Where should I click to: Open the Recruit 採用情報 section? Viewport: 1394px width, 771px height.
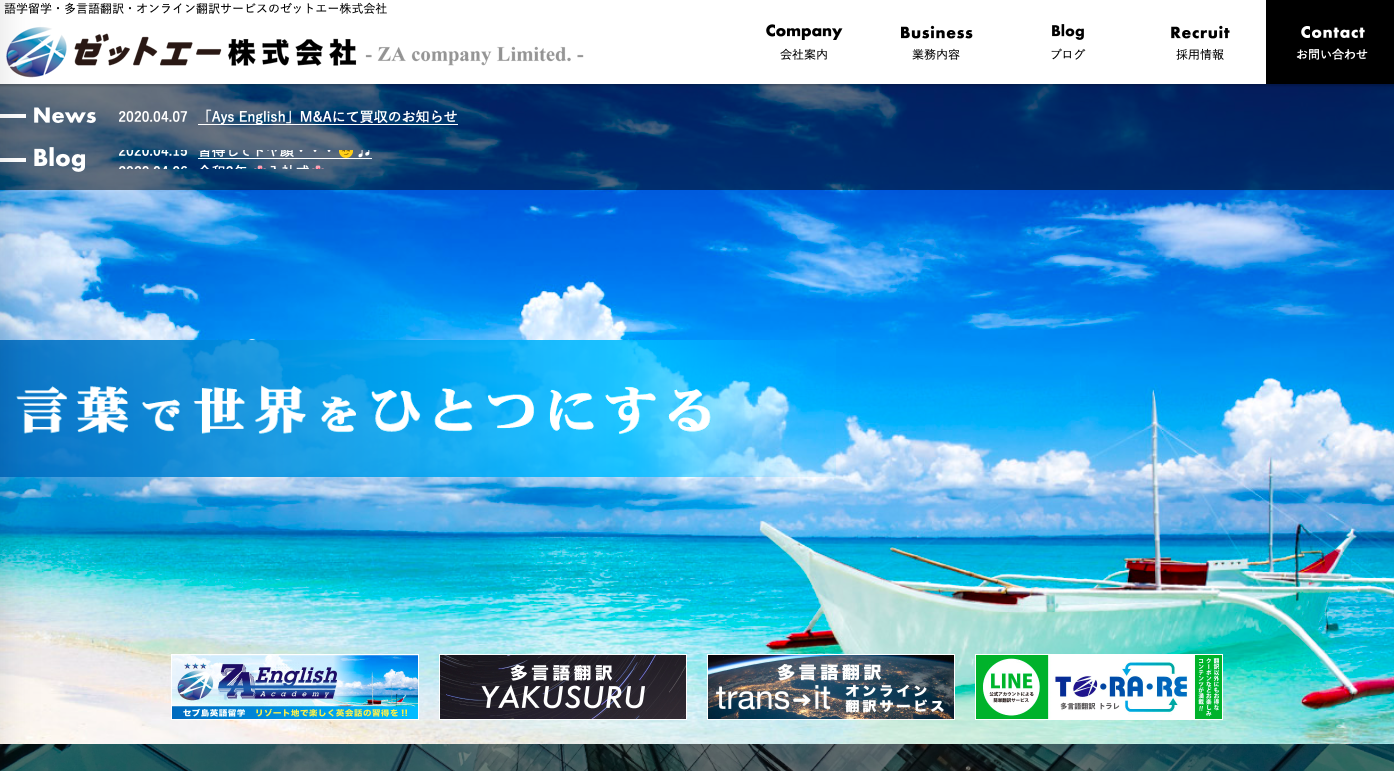click(x=1199, y=42)
